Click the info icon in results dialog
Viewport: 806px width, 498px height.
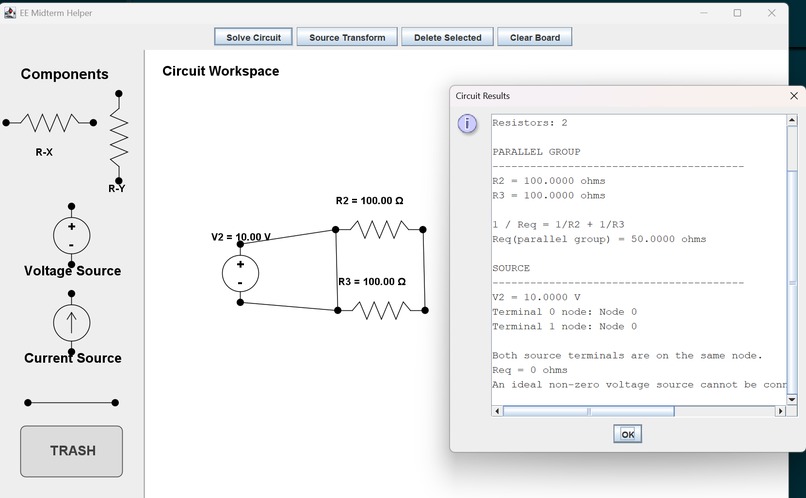pyautogui.click(x=467, y=124)
